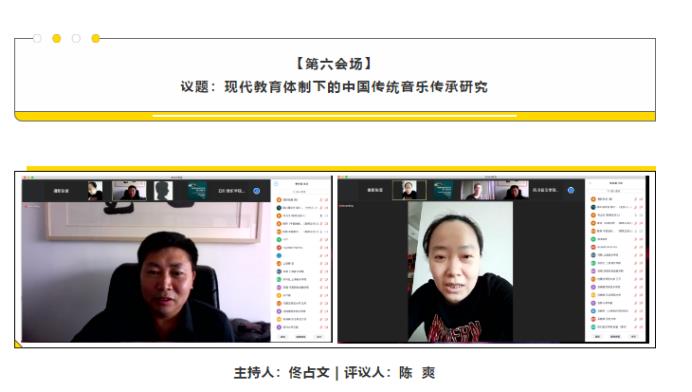Click bottom-left button in left participant panel

[x=283, y=337]
